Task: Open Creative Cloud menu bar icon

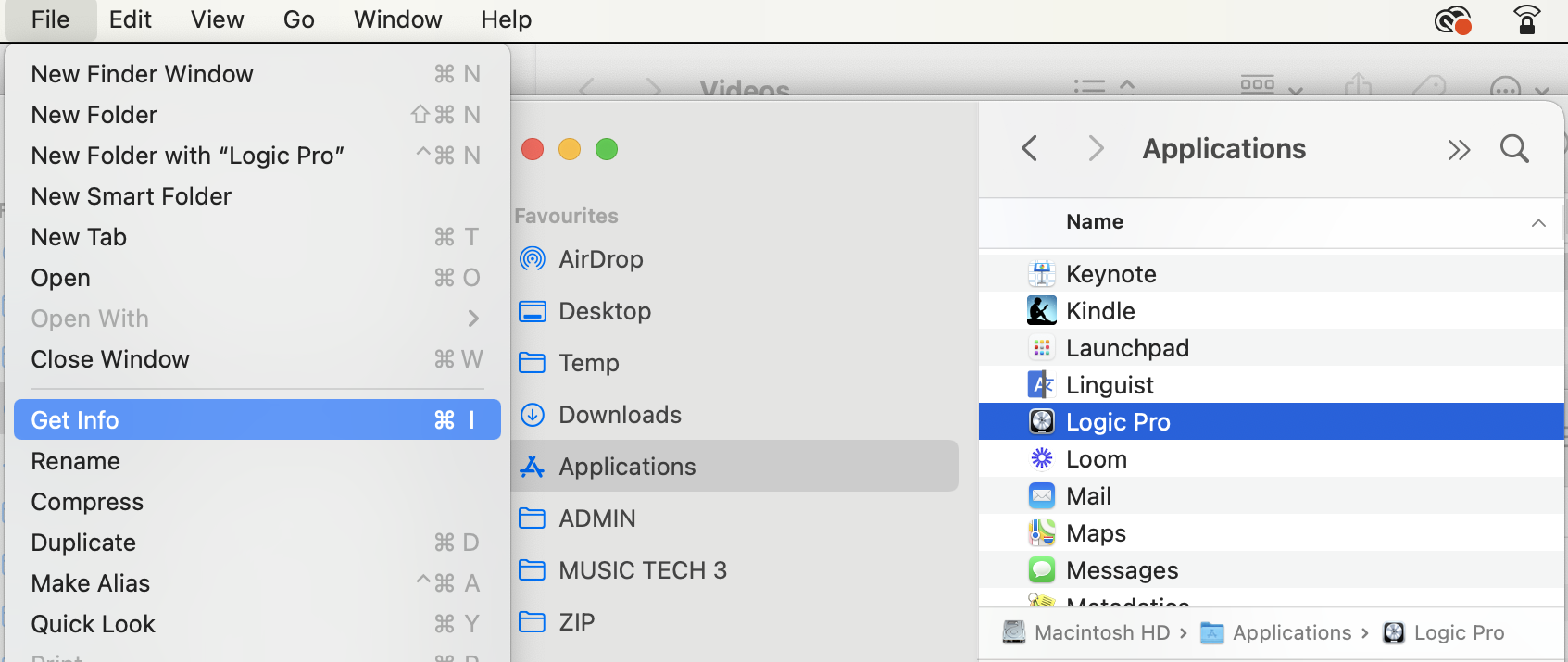Action: (x=1452, y=19)
